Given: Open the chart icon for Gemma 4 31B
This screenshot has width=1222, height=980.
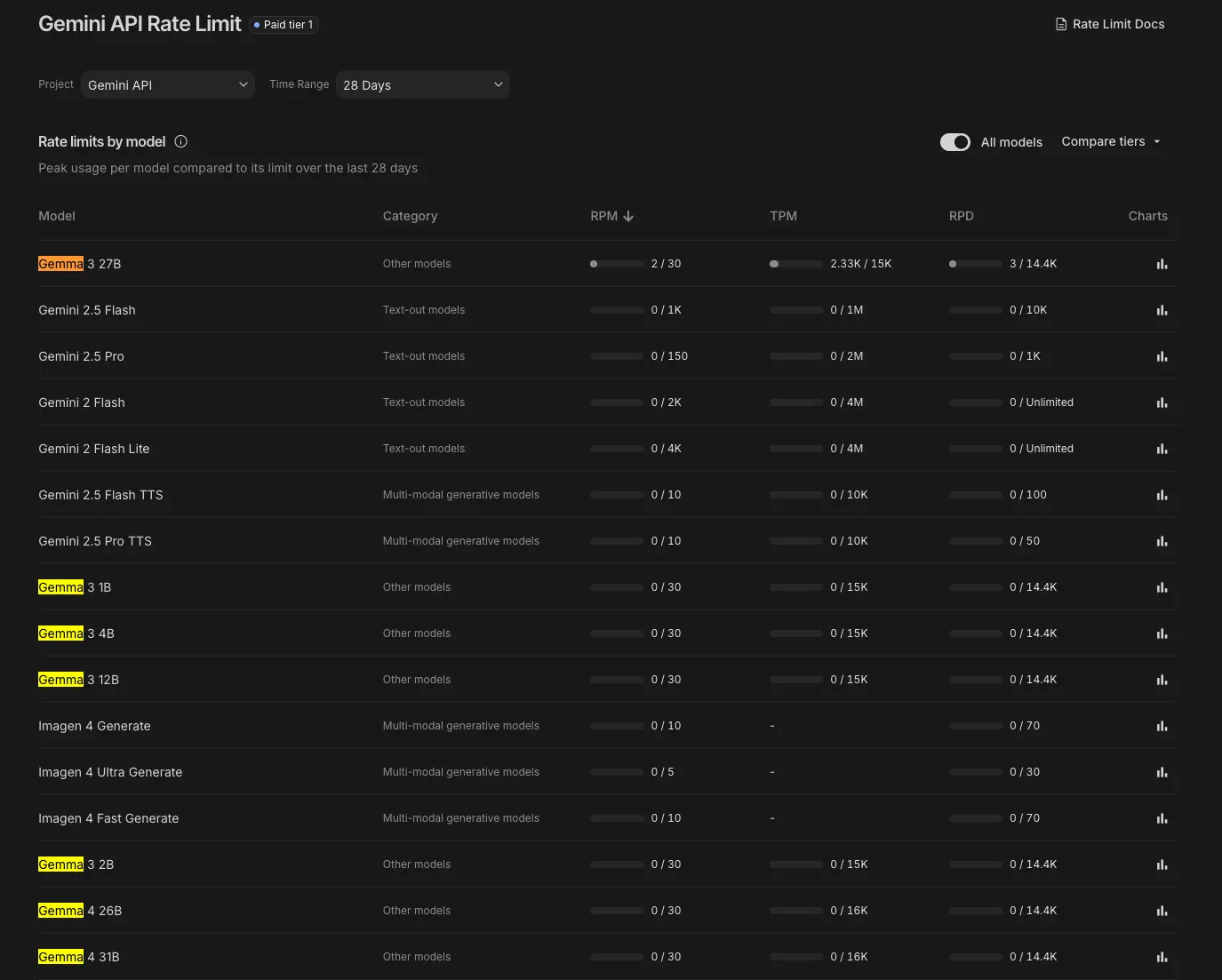Looking at the screenshot, I should click(x=1162, y=957).
